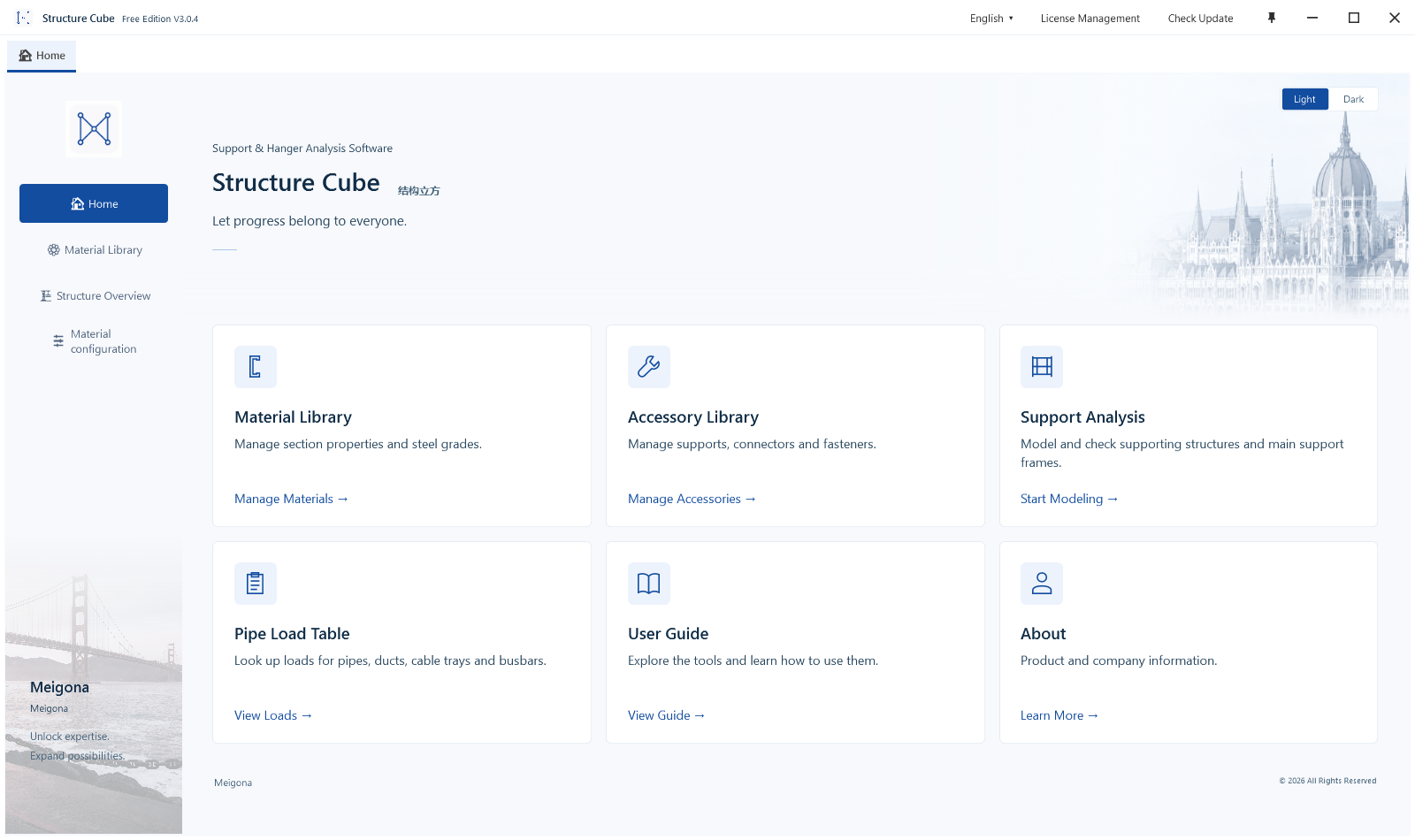Click the house icon on Home tab

(x=26, y=56)
